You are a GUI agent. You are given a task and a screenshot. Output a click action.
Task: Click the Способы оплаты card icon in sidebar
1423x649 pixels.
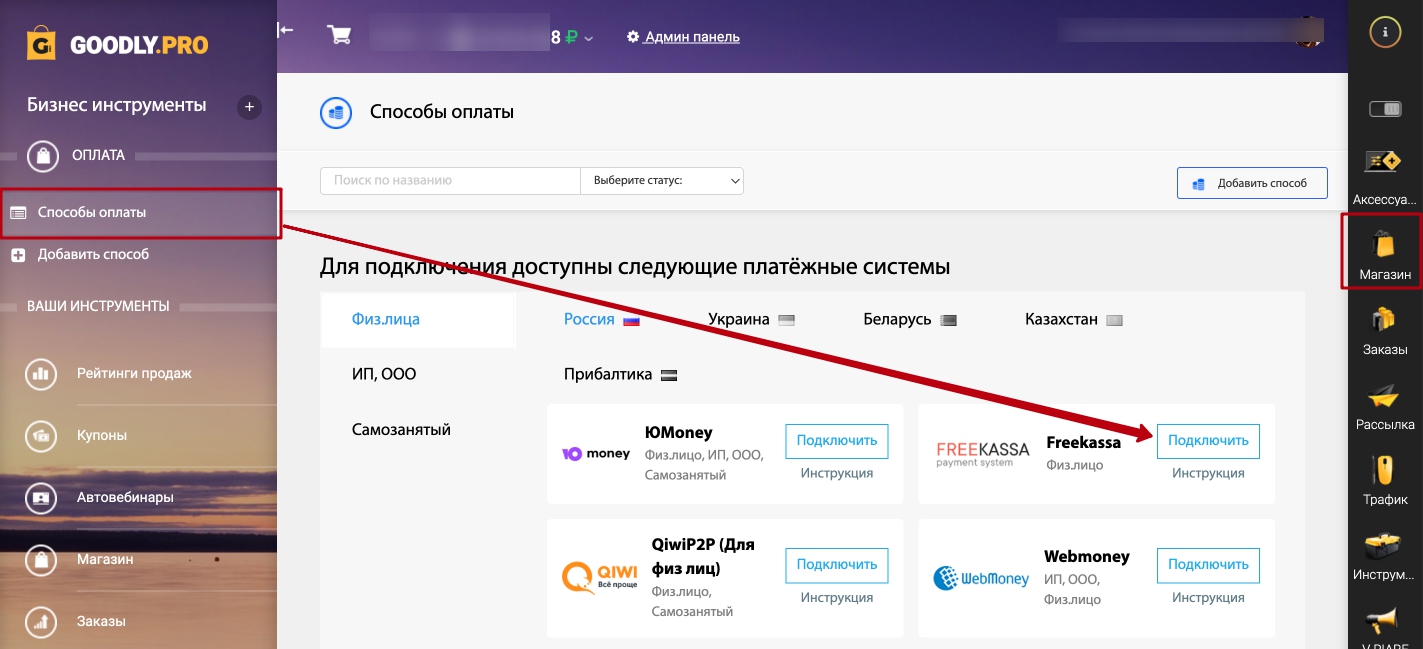(18, 213)
